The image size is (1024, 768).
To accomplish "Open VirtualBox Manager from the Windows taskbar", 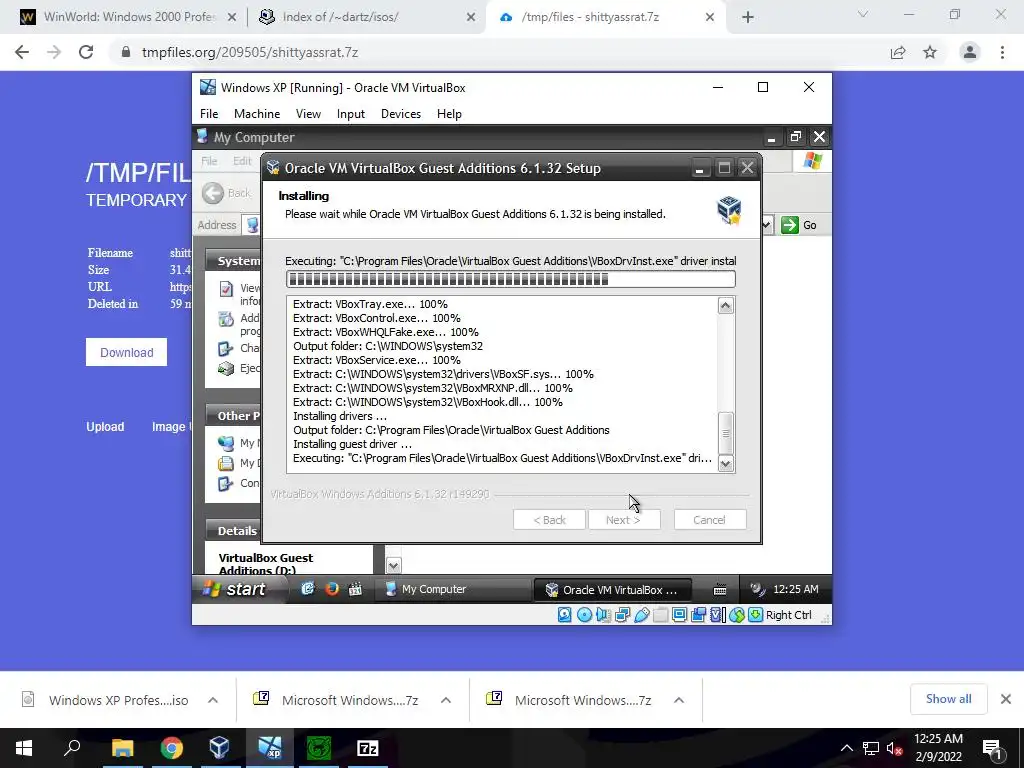I will click(x=219, y=748).
